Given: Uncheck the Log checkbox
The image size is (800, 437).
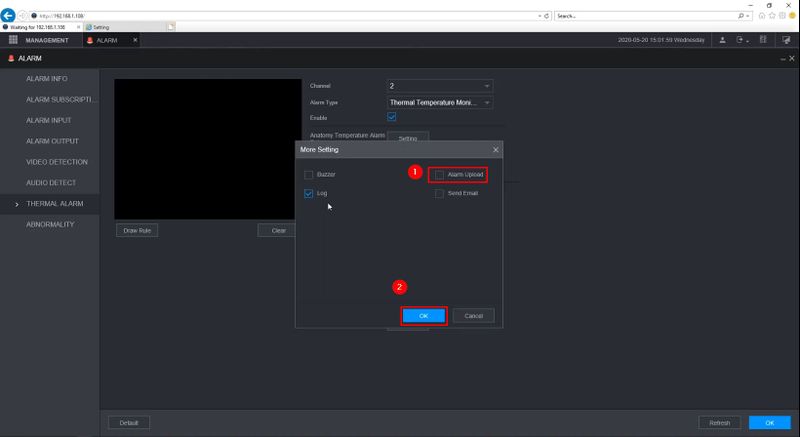Looking at the screenshot, I should [309, 193].
